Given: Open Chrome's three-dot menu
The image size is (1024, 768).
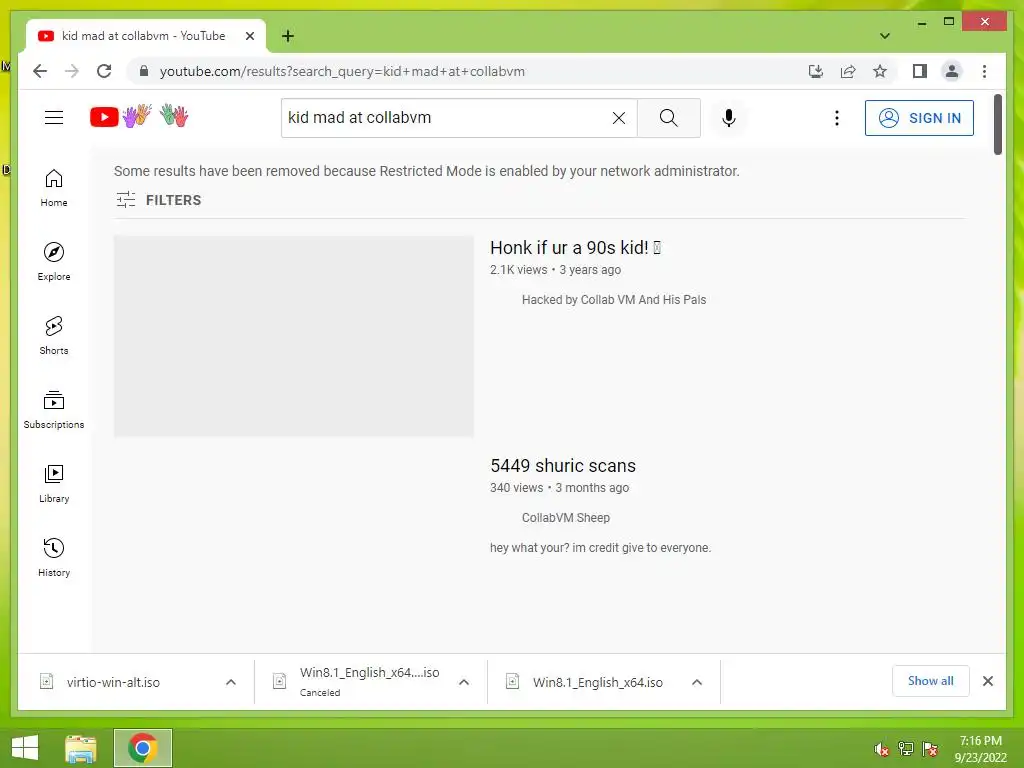Looking at the screenshot, I should coord(984,71).
